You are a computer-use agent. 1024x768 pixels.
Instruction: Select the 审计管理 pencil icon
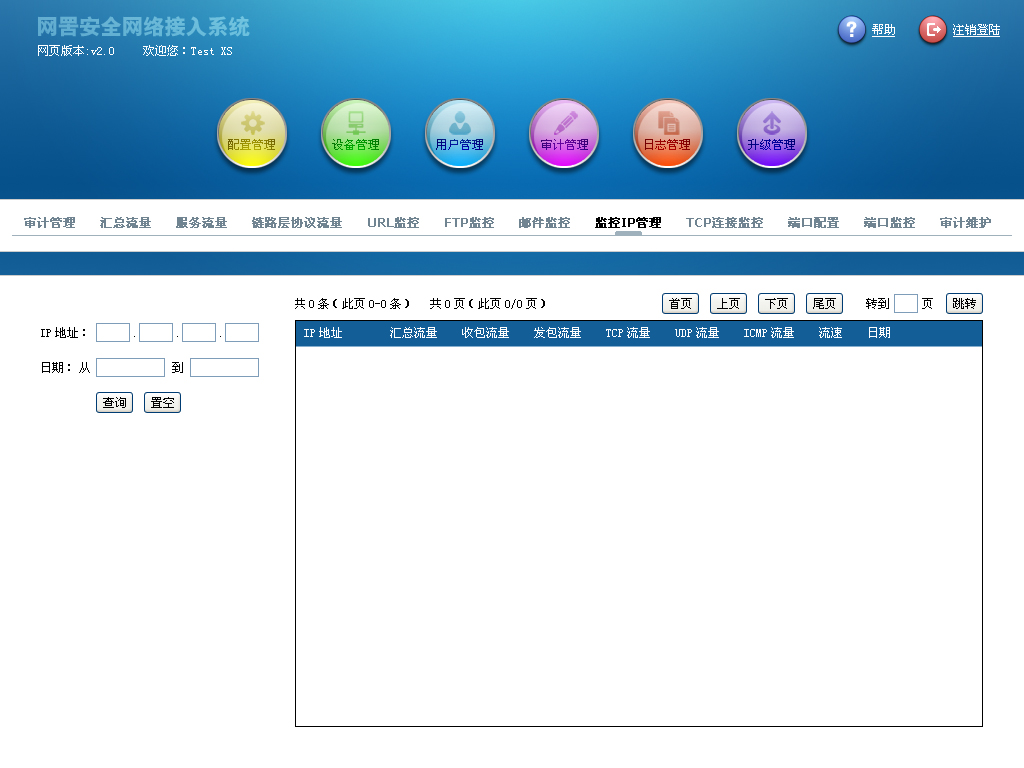(564, 133)
